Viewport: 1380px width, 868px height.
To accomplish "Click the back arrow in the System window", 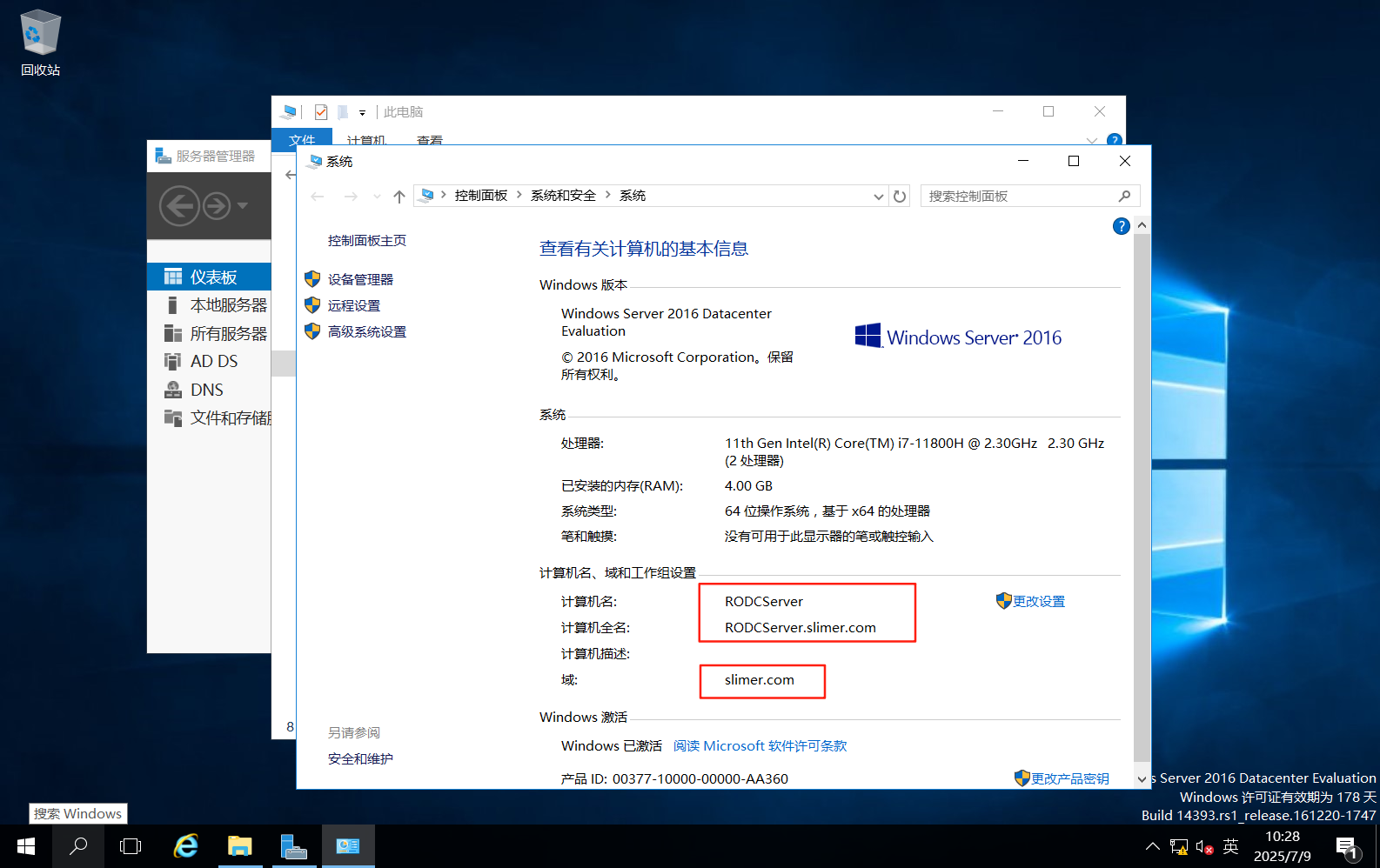I will (318, 197).
